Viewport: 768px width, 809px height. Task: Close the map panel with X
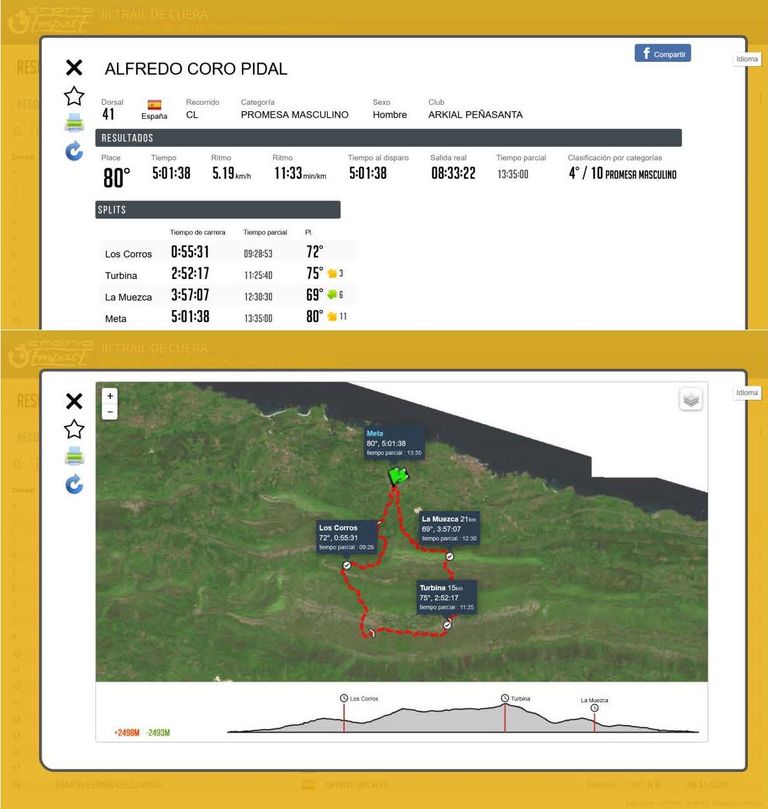pyautogui.click(x=74, y=401)
